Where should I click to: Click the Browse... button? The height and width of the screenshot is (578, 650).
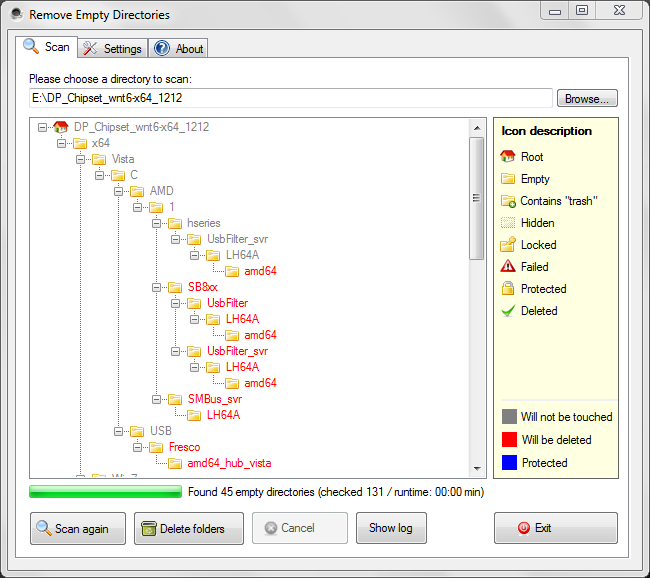coord(587,99)
